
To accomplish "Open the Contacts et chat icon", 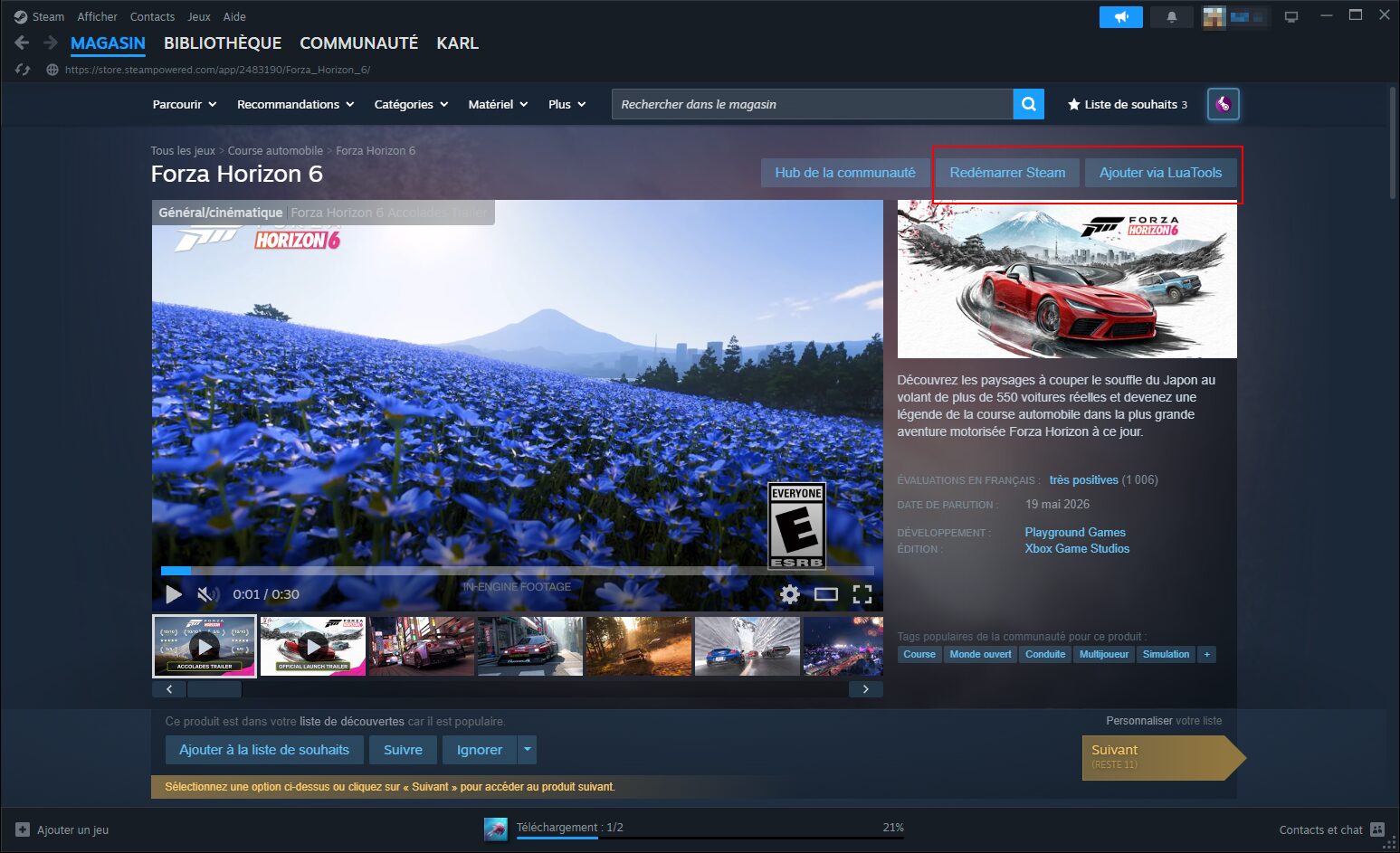I will tap(1377, 829).
